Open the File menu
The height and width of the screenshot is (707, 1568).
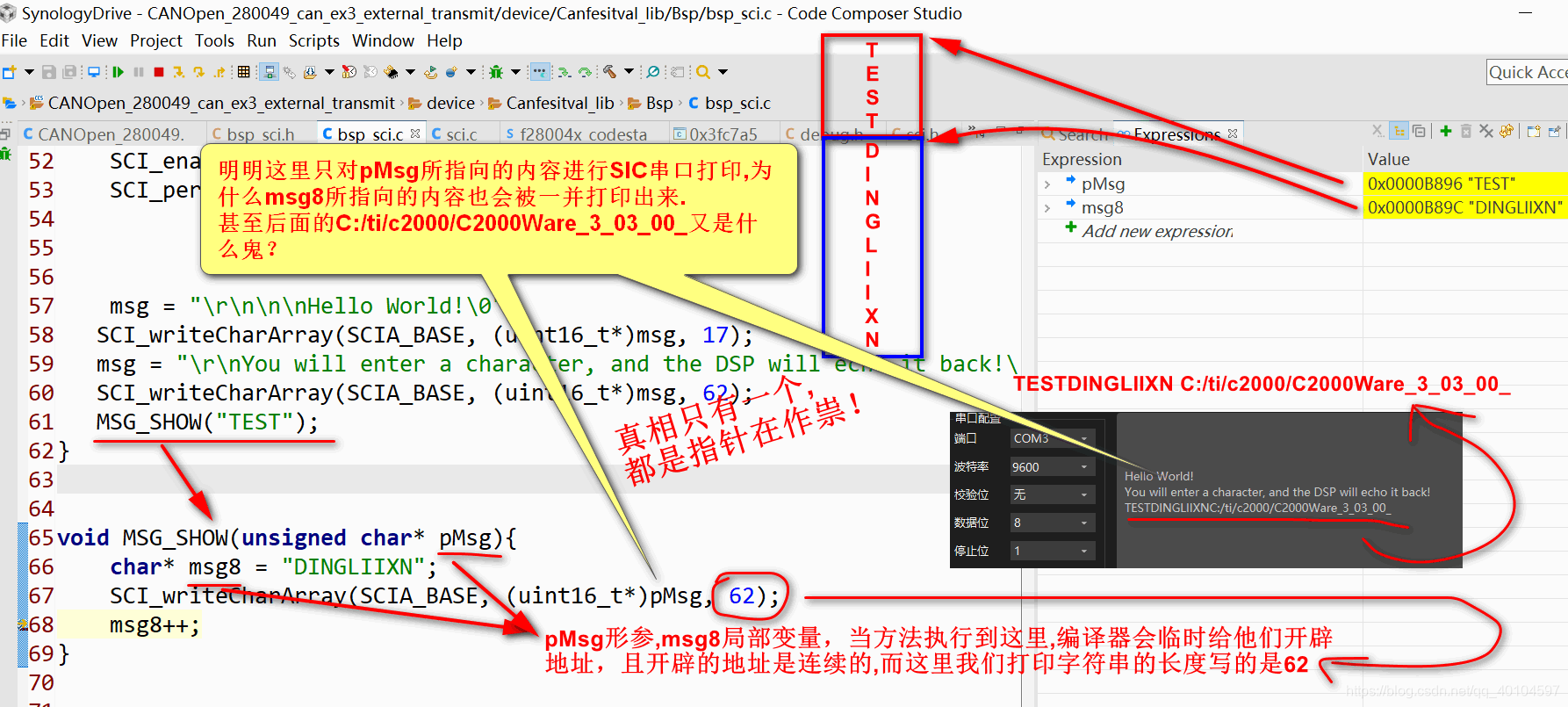[14, 40]
